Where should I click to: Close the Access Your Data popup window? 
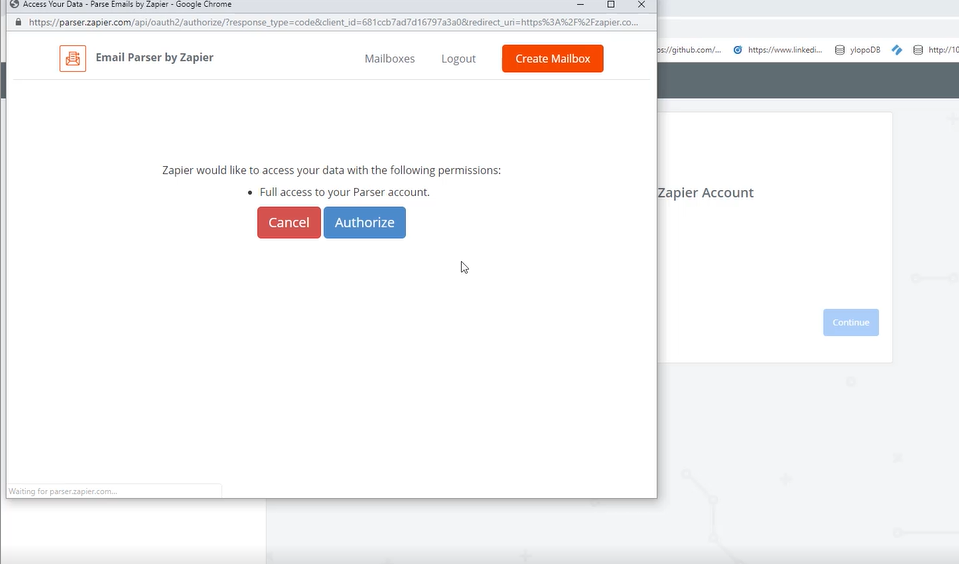click(641, 5)
